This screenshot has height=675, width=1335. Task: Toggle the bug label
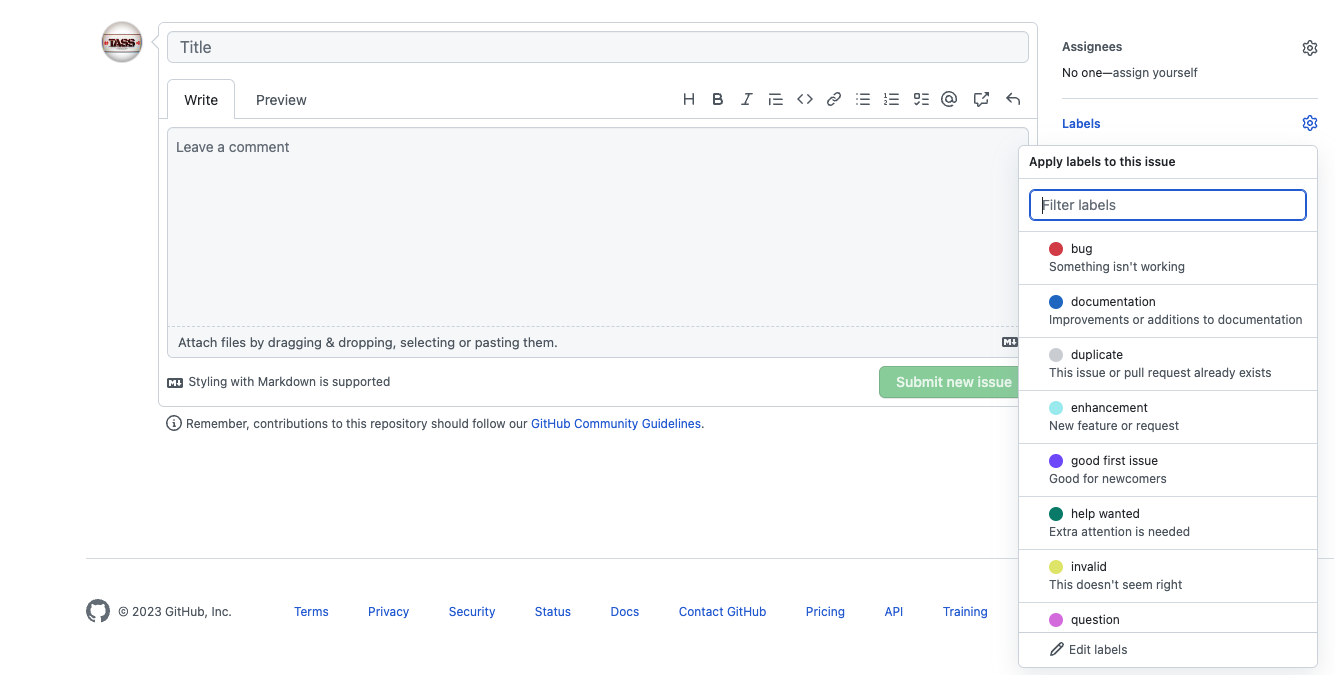pyautogui.click(x=1168, y=257)
